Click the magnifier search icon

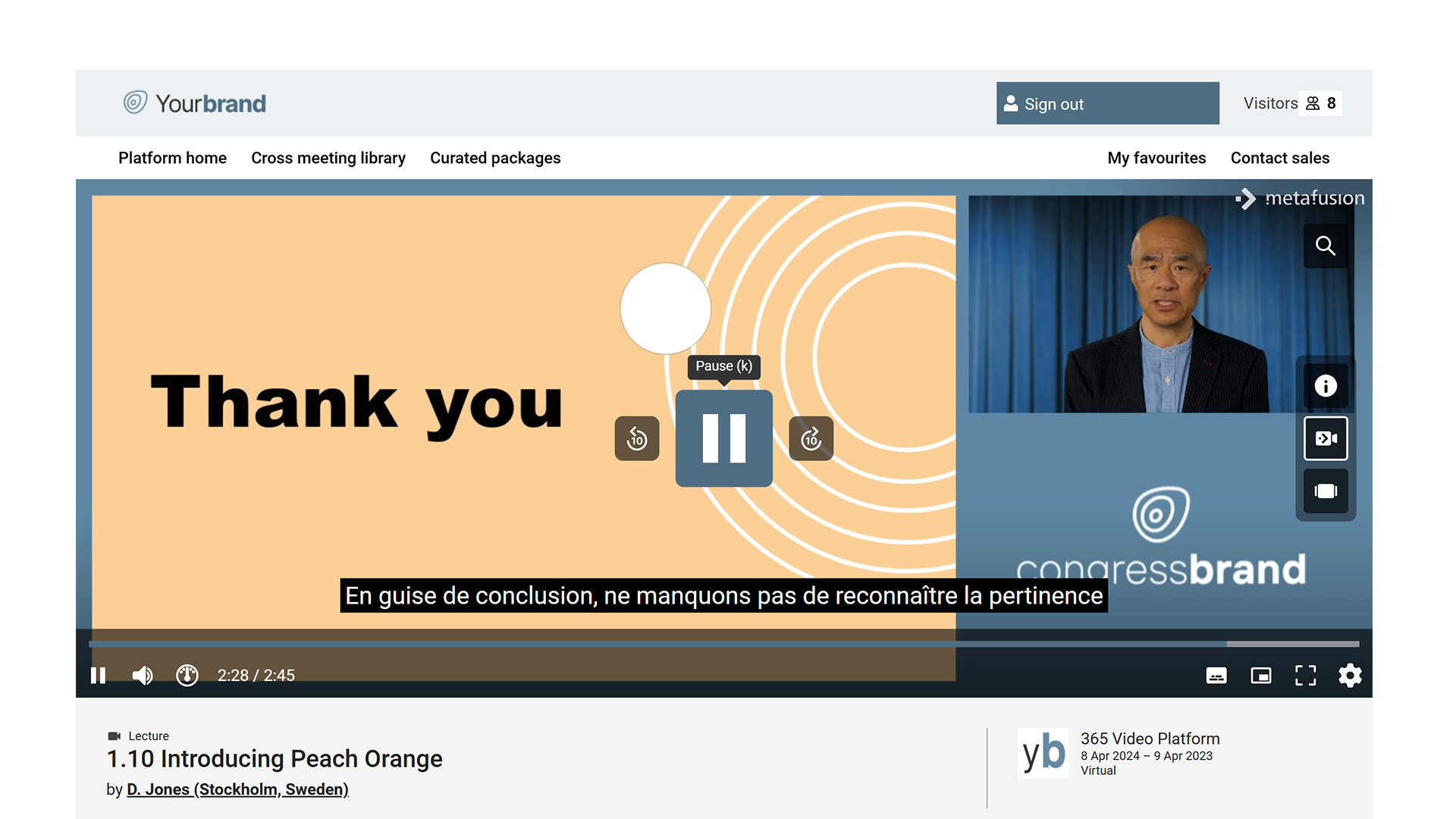click(1325, 246)
